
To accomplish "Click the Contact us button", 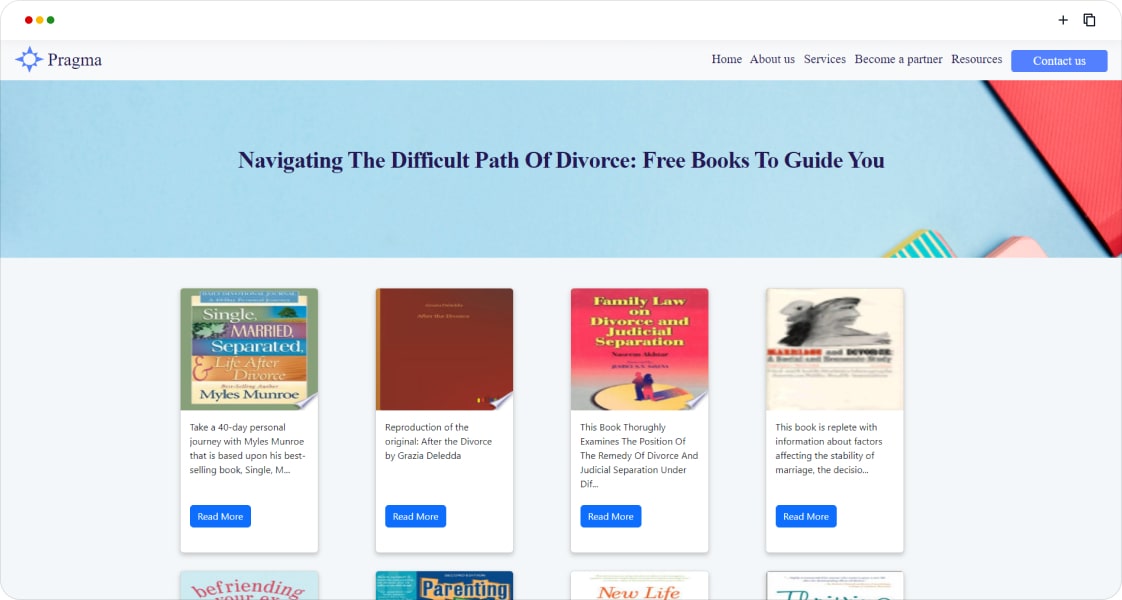I will tap(1059, 61).
